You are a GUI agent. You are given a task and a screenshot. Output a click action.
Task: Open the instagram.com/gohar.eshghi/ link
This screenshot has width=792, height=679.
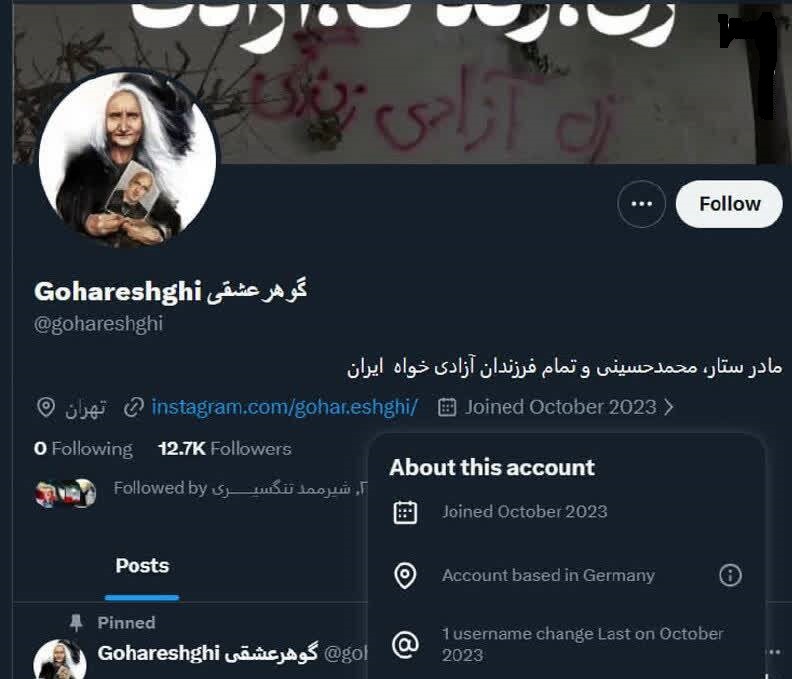[284, 407]
